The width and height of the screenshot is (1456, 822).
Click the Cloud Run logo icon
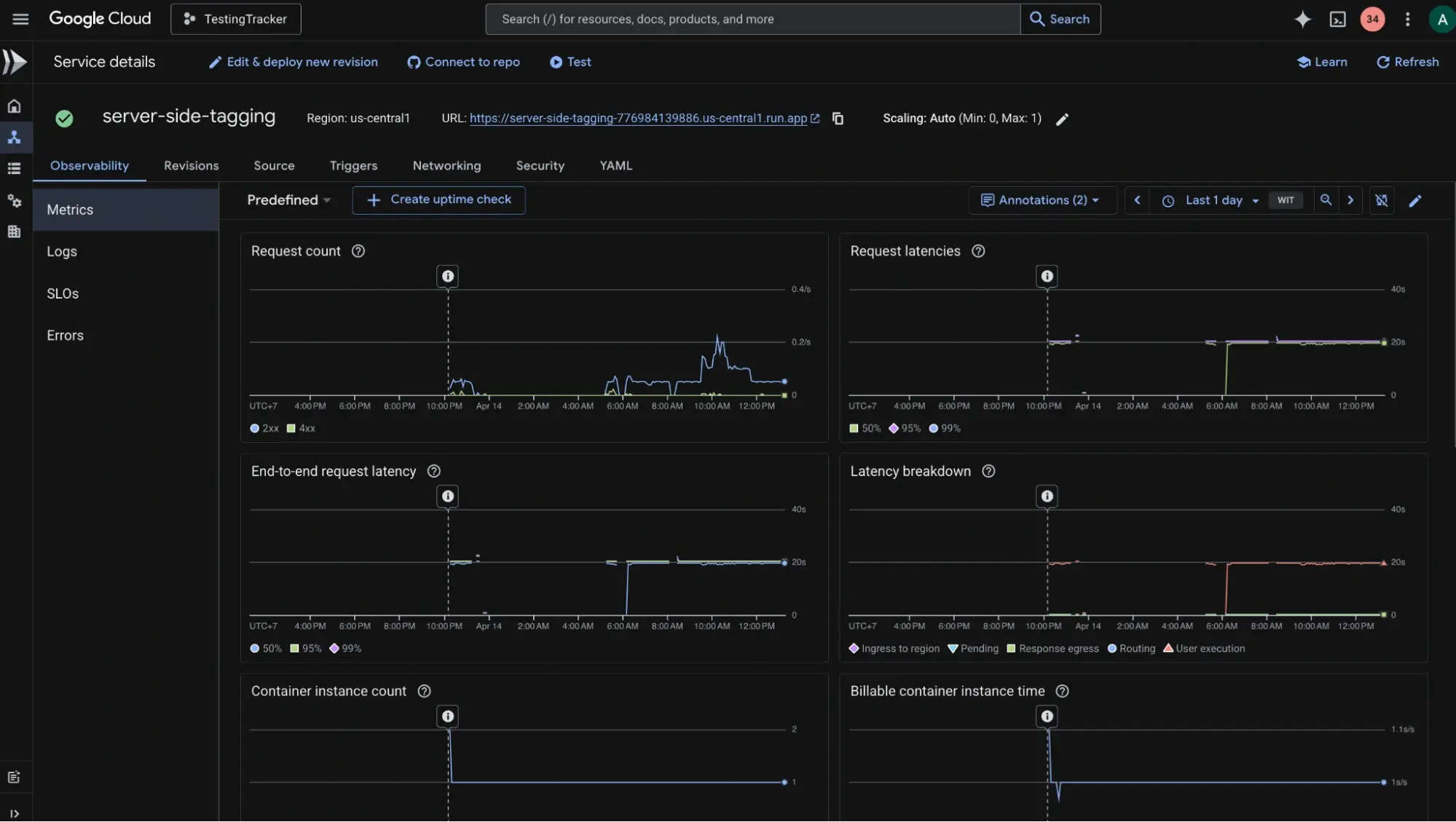click(15, 62)
